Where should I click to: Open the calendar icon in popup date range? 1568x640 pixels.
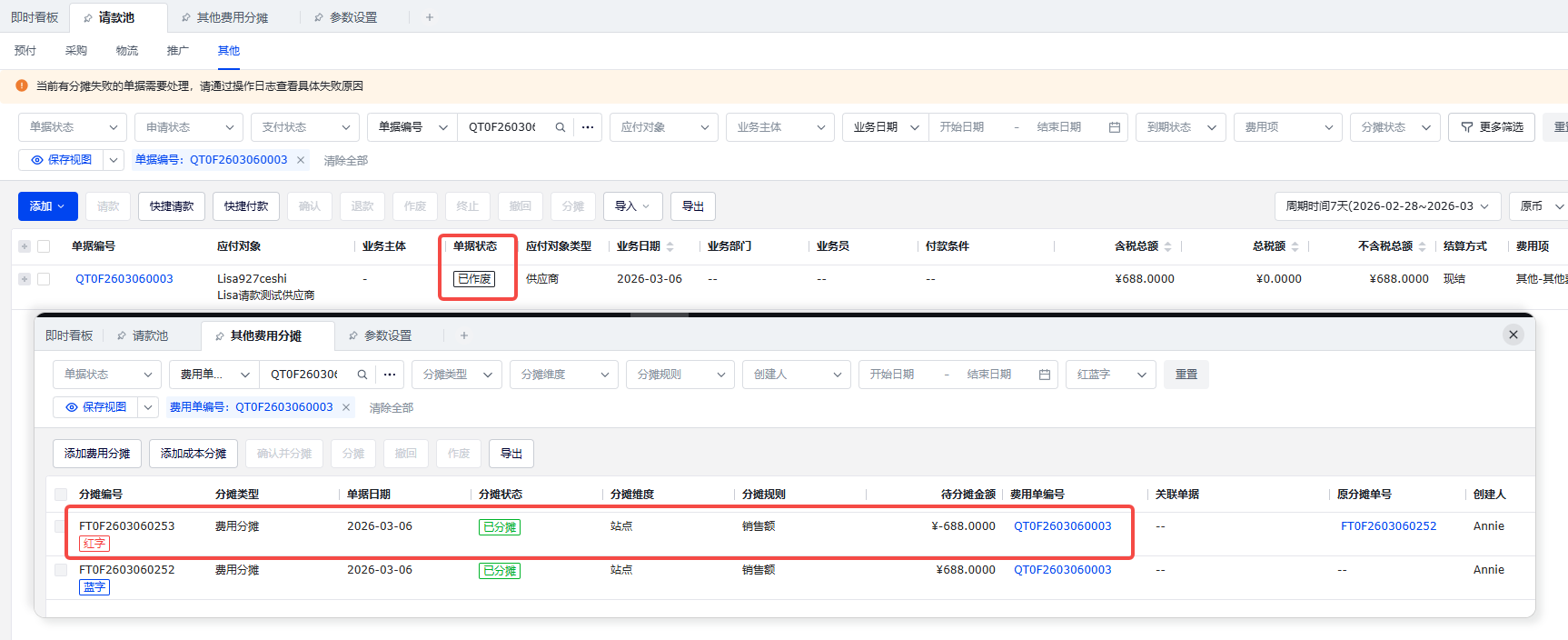(x=1044, y=375)
